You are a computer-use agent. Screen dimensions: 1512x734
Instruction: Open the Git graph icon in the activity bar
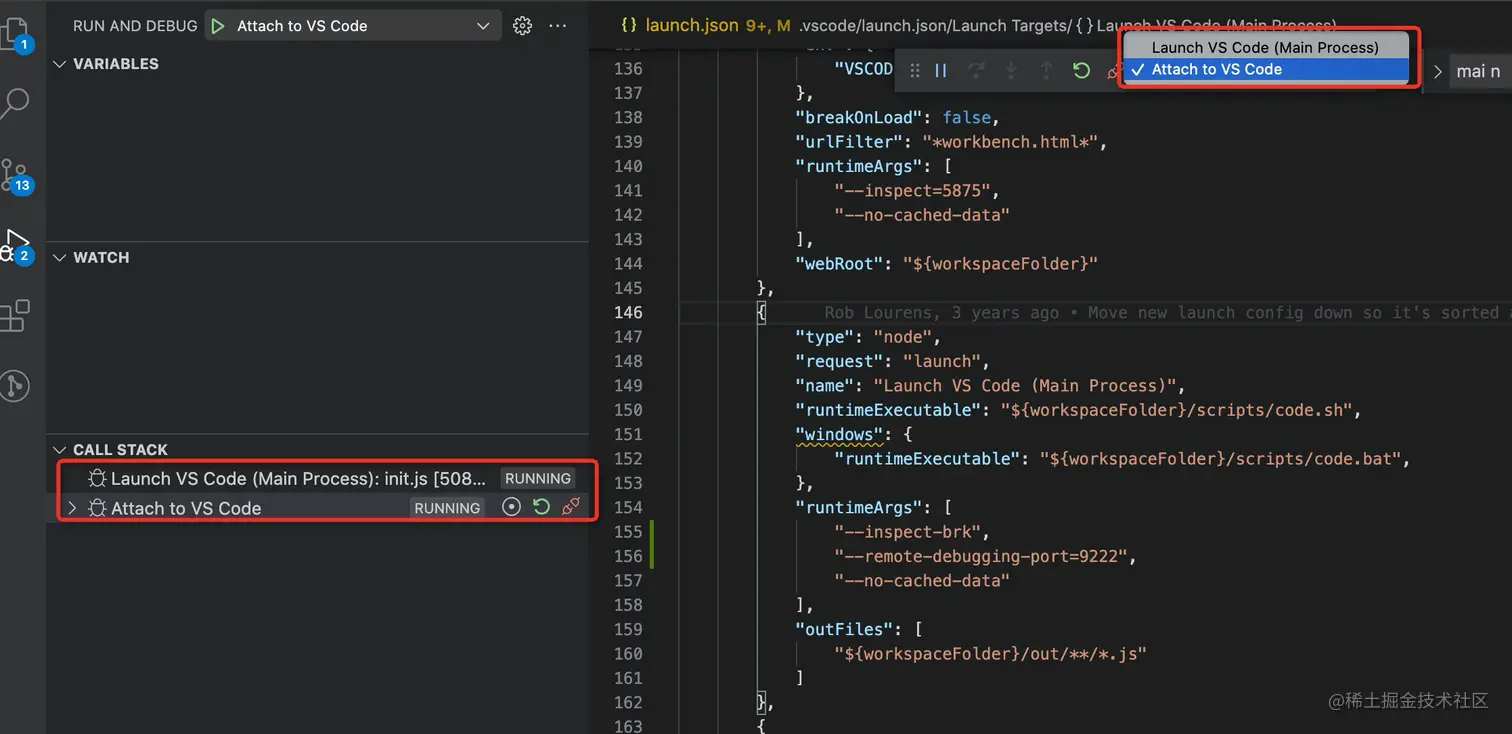15,386
